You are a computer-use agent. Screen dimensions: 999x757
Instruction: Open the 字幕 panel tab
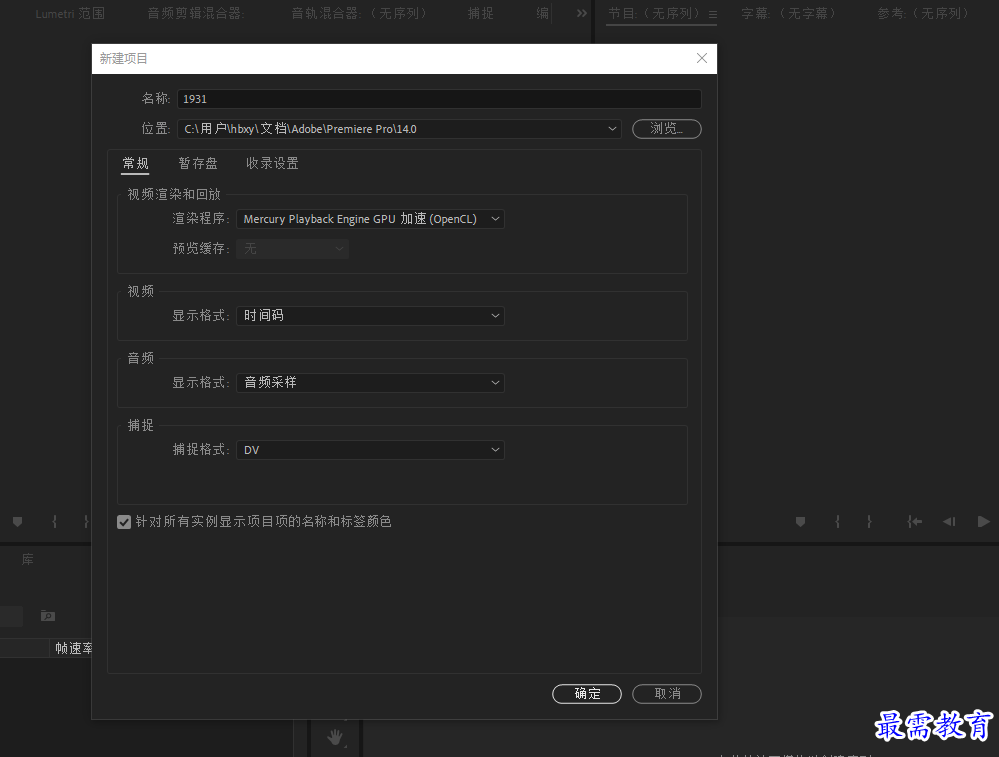[789, 13]
